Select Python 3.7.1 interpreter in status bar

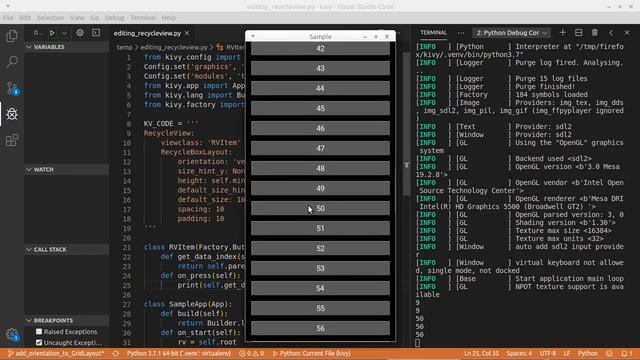pyautogui.click(x=179, y=353)
